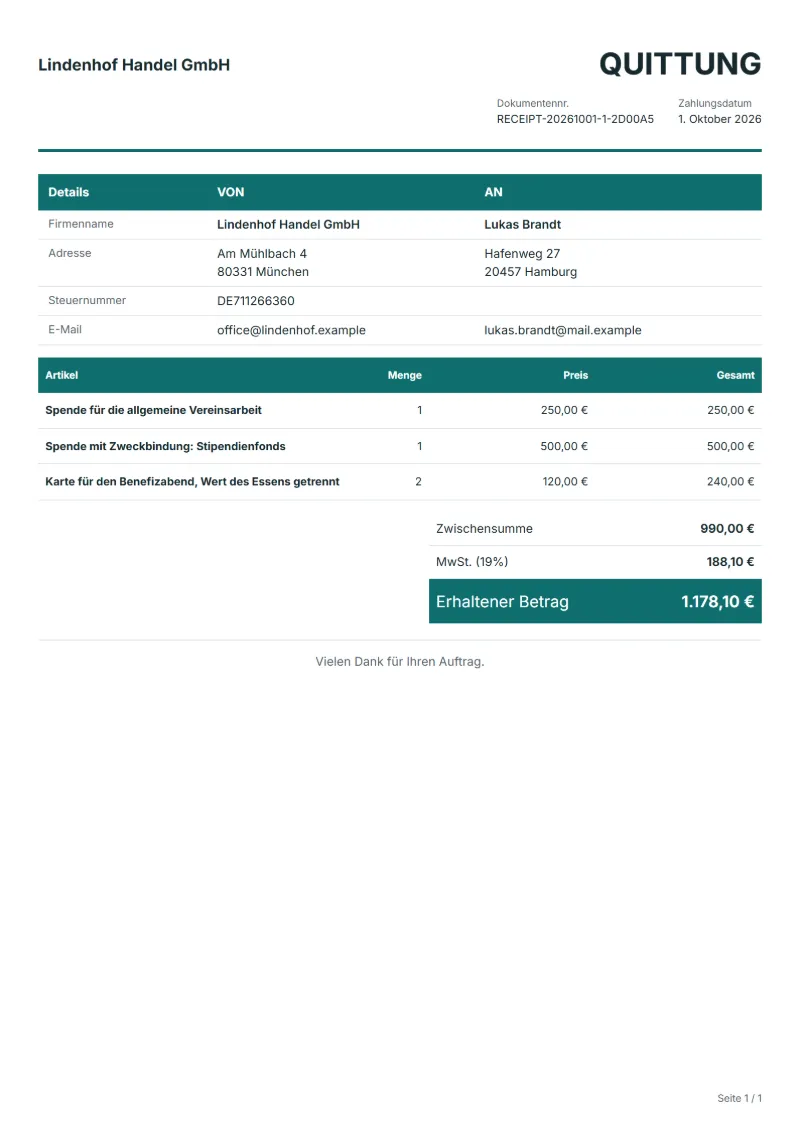Select recipient name Lukas Brandt
800x1131 pixels.
point(522,224)
